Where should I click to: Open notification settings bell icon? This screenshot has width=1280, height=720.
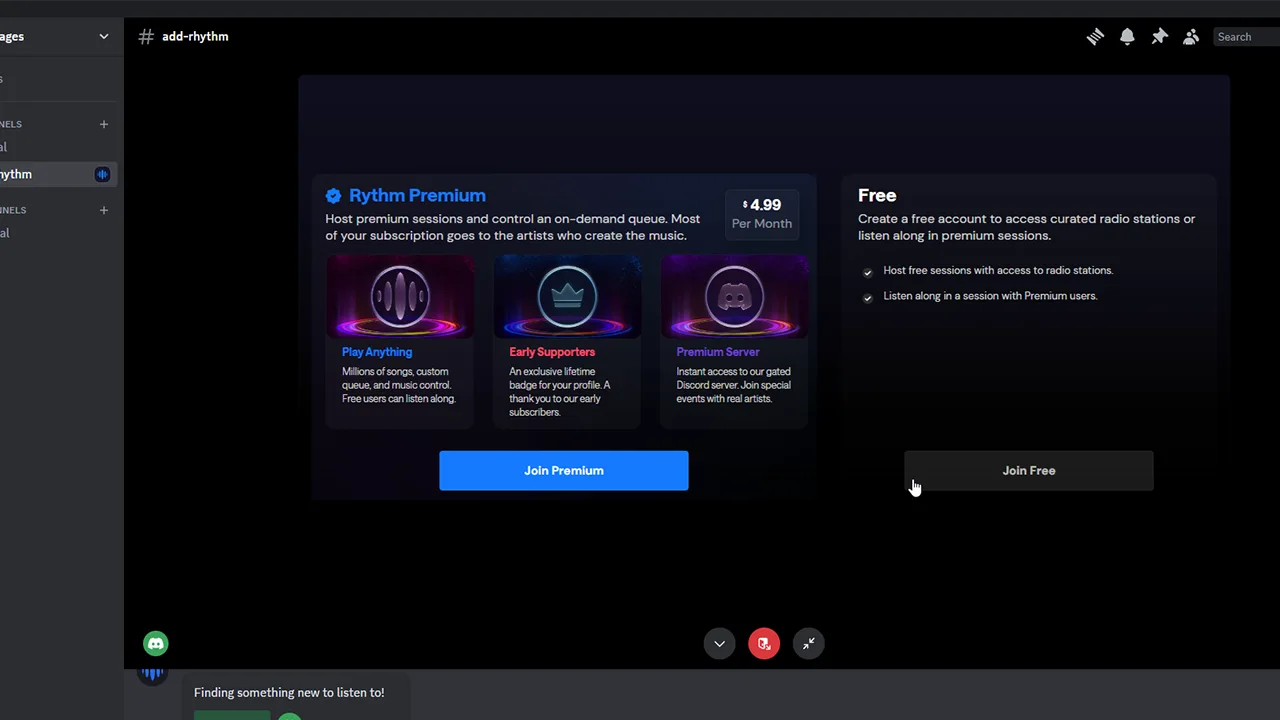pos(1127,37)
